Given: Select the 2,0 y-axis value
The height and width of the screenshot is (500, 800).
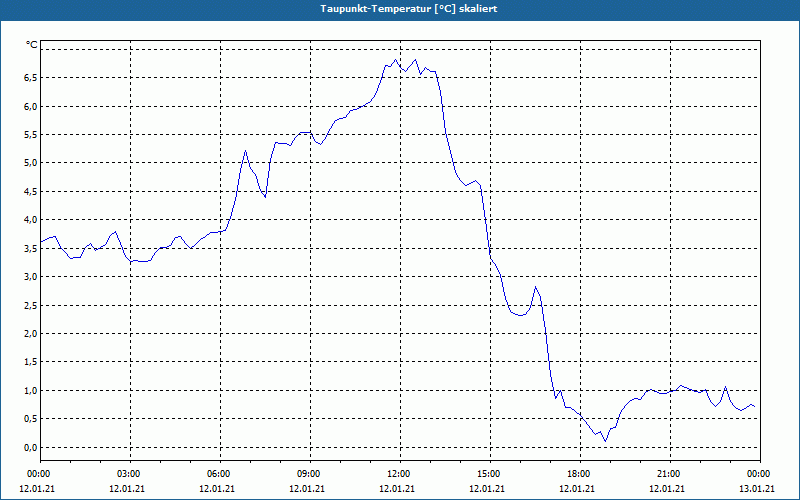Looking at the screenshot, I should [x=31, y=333].
